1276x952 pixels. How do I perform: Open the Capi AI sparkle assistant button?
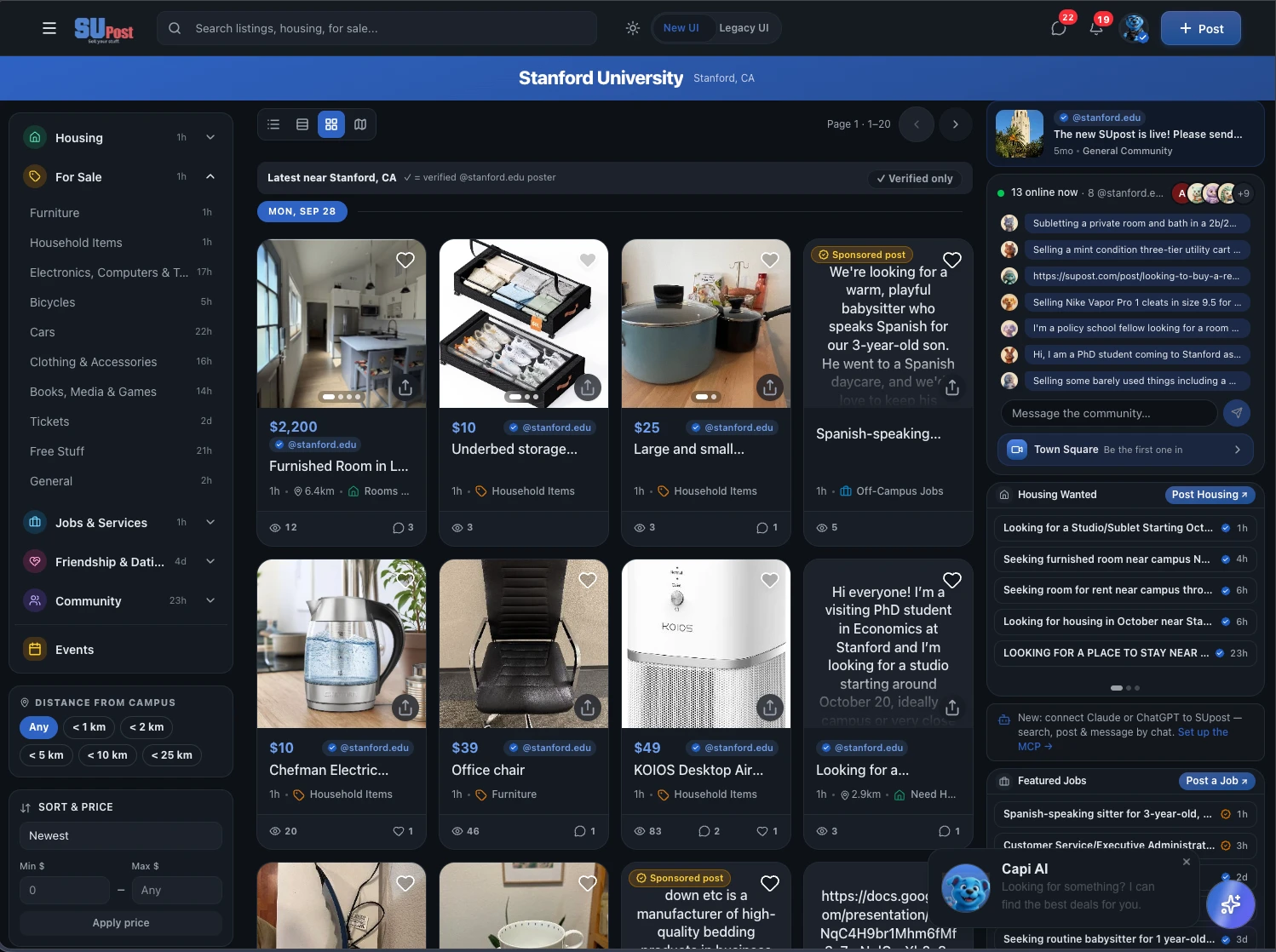click(1231, 903)
